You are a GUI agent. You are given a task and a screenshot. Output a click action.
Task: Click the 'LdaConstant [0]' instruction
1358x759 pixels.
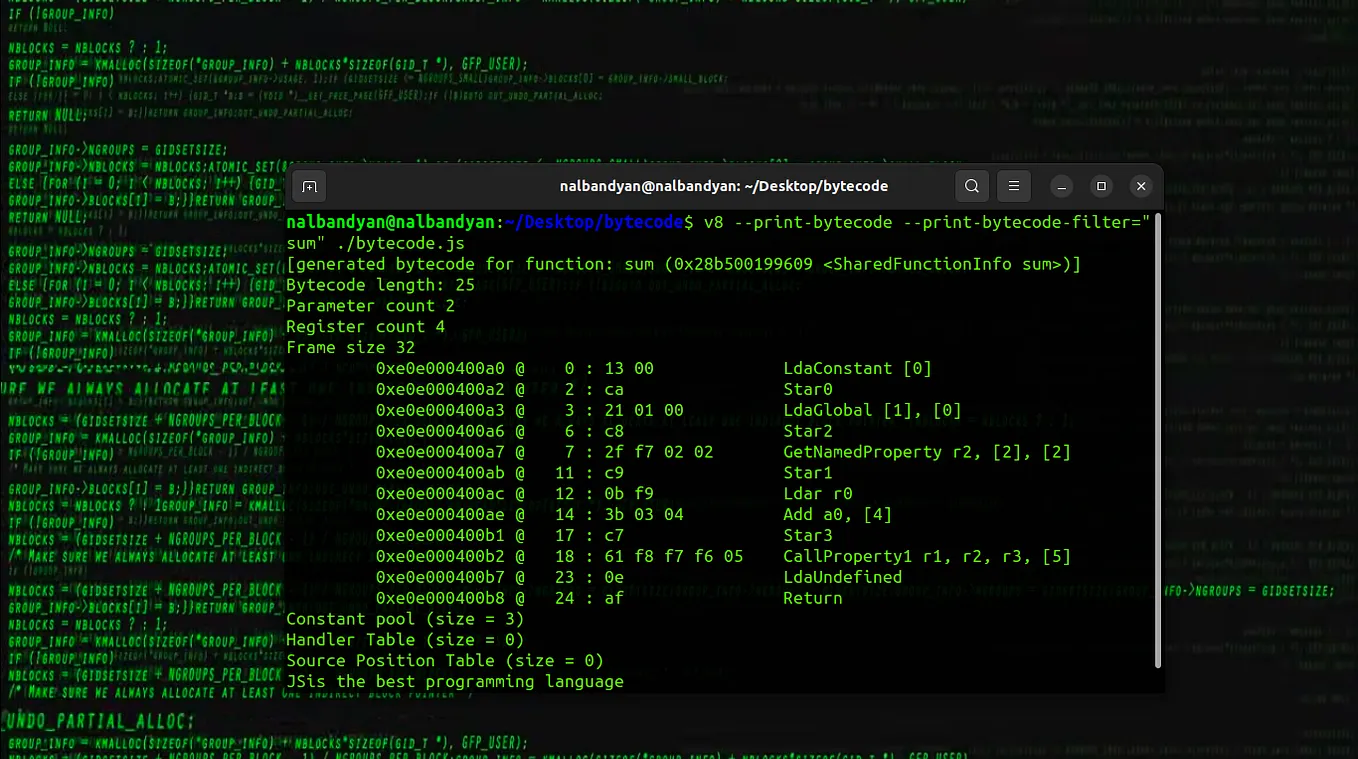857,368
